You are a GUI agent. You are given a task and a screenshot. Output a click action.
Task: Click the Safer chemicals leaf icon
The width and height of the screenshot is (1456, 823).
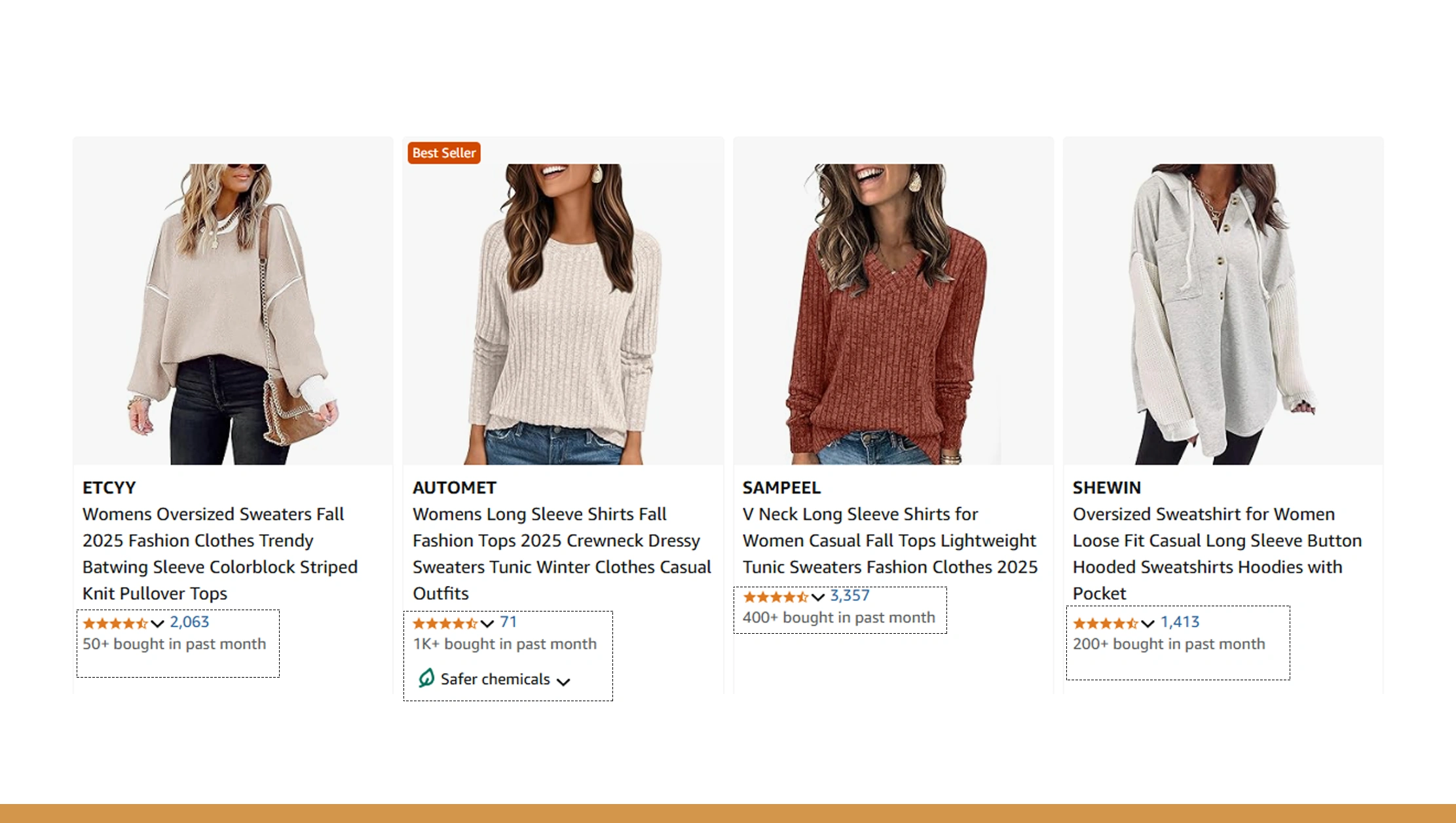tap(428, 679)
